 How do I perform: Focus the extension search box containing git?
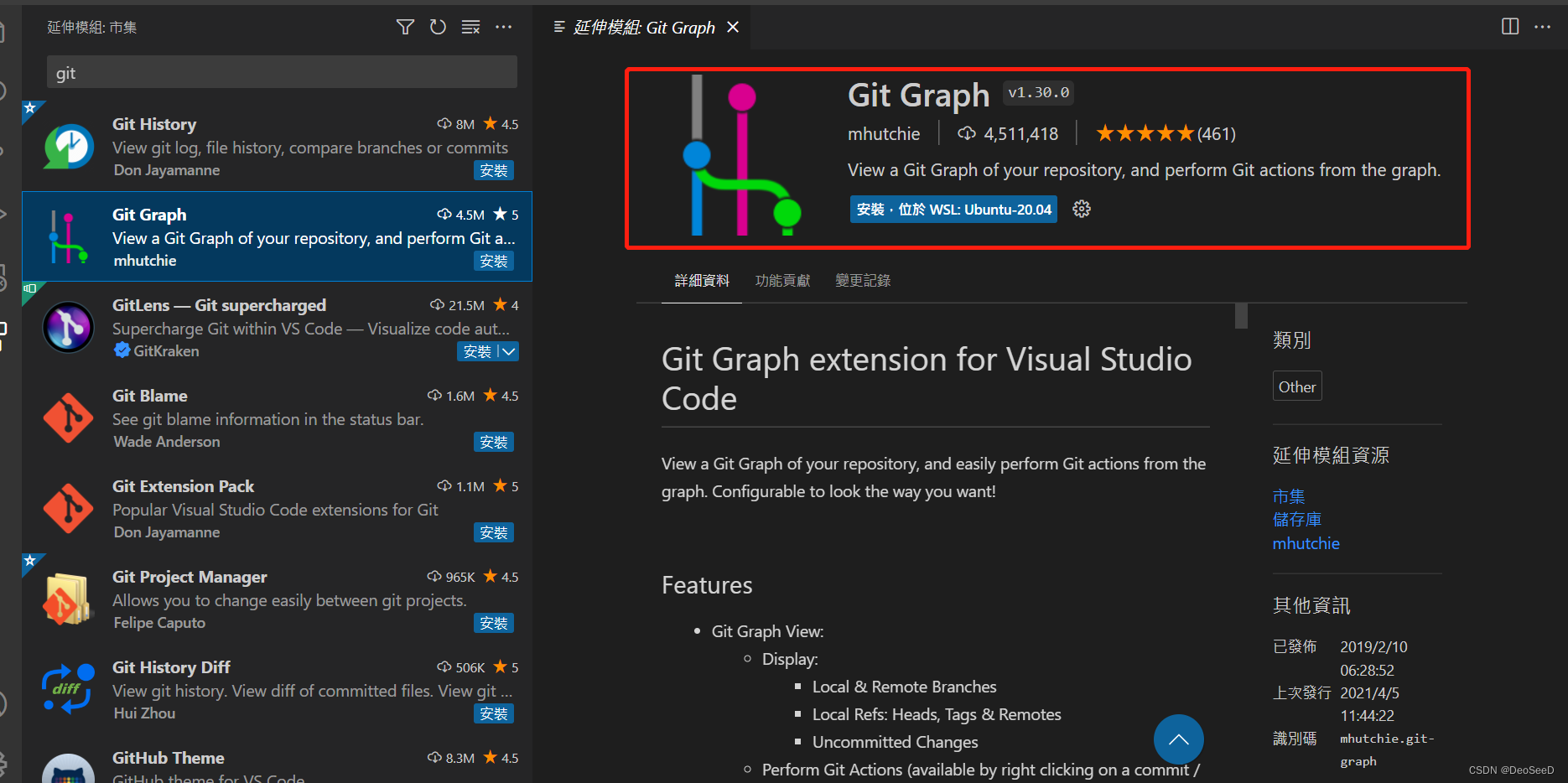(282, 73)
